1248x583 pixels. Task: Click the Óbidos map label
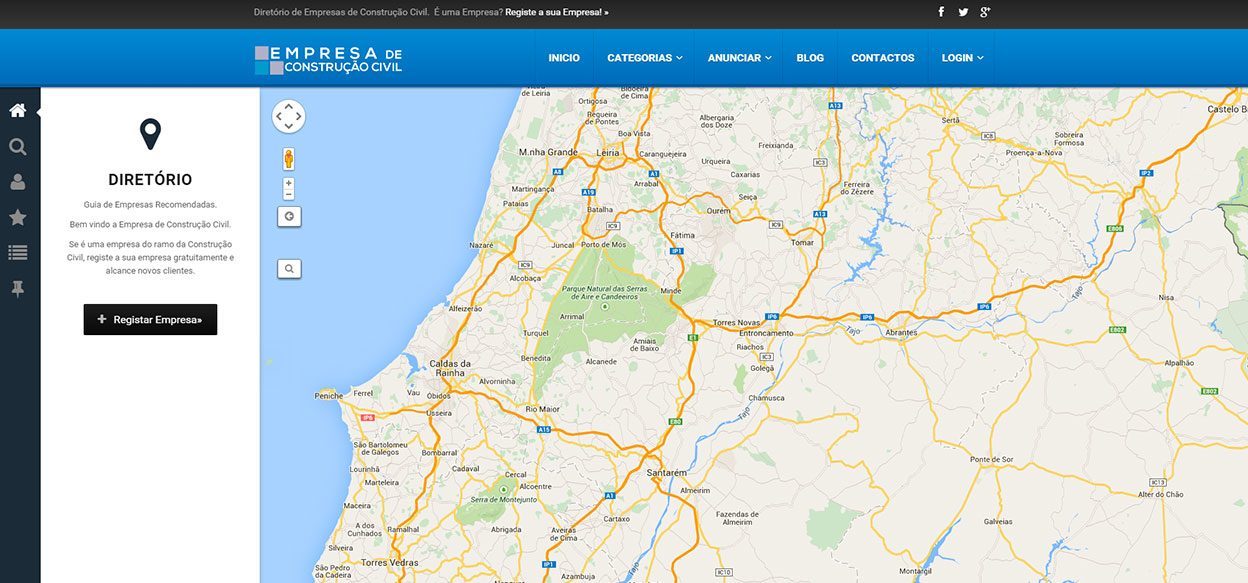[x=439, y=396]
